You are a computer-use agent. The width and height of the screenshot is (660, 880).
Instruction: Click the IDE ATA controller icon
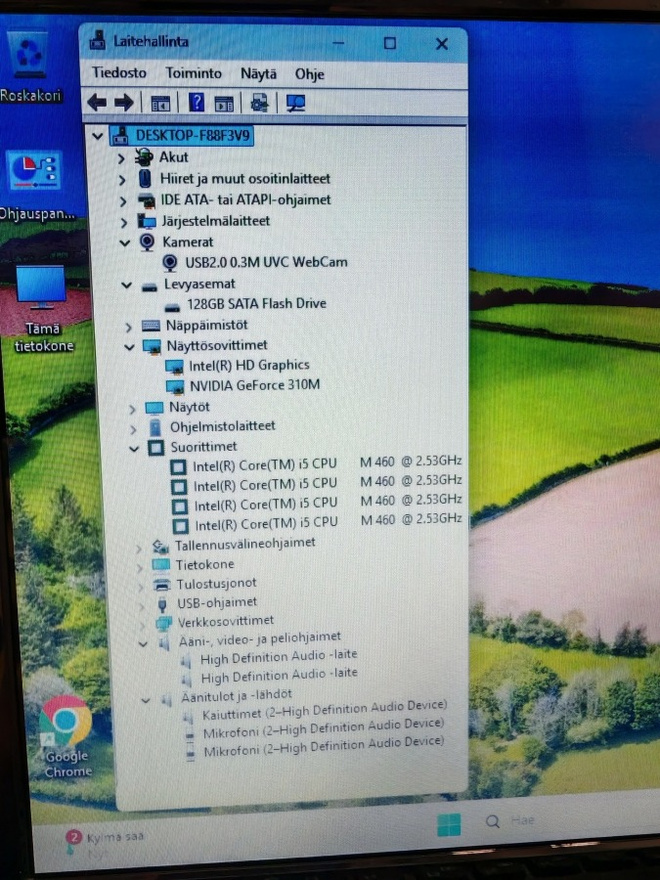click(146, 200)
